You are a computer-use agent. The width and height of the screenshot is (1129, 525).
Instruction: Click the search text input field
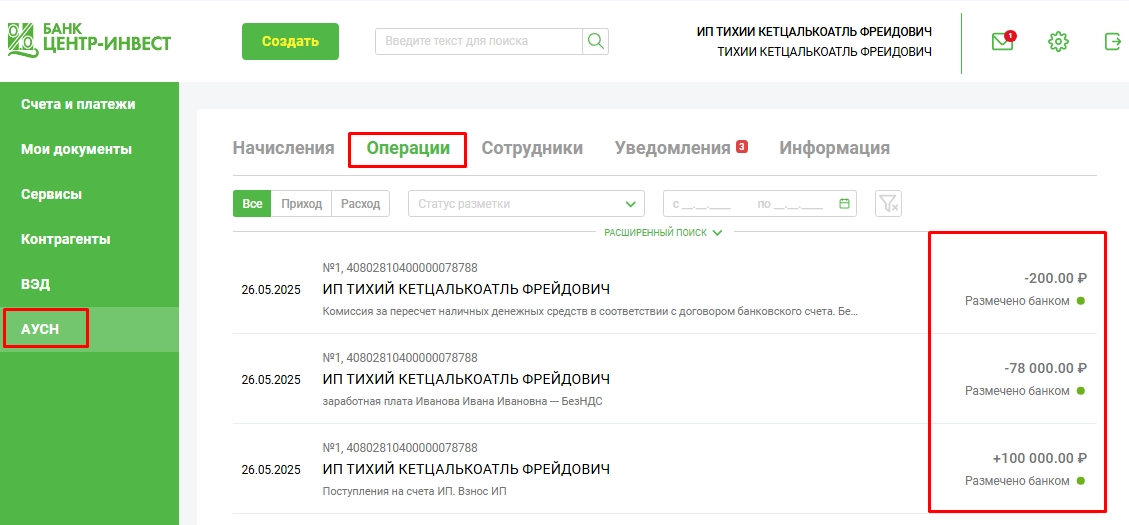pos(479,41)
